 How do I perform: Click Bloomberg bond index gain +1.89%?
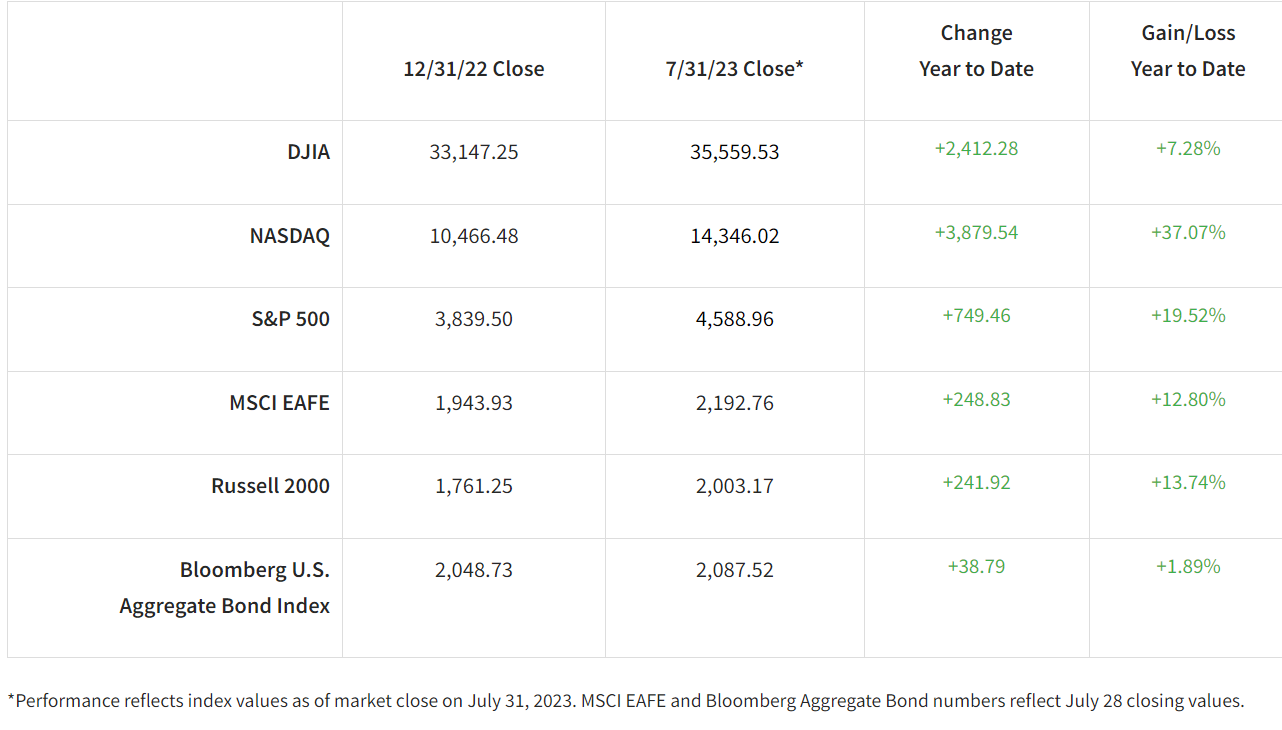[1188, 566]
